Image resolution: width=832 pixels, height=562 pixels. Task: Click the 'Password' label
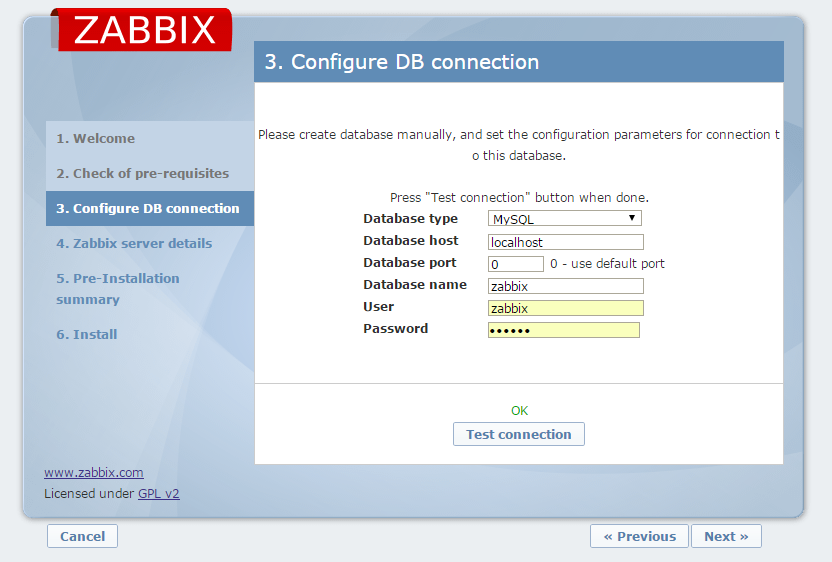[x=395, y=328]
